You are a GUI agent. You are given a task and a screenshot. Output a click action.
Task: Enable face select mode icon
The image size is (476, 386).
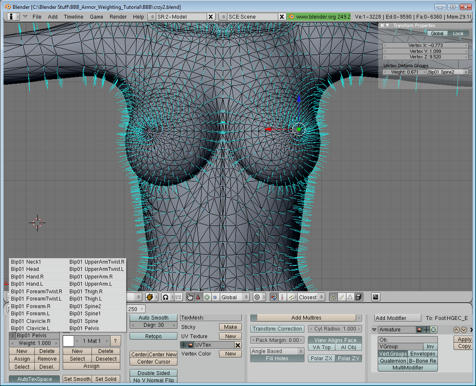coord(350,297)
